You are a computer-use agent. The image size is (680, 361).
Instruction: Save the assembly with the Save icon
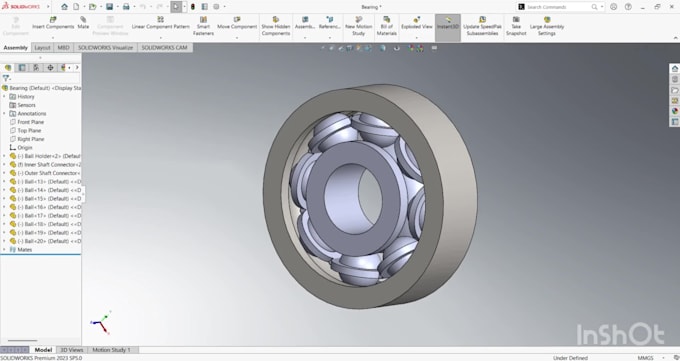[x=109, y=7]
